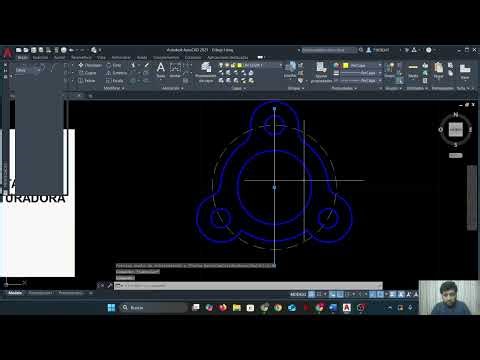Click ViewCube top face
480x360 pixels.
[x=456, y=129]
